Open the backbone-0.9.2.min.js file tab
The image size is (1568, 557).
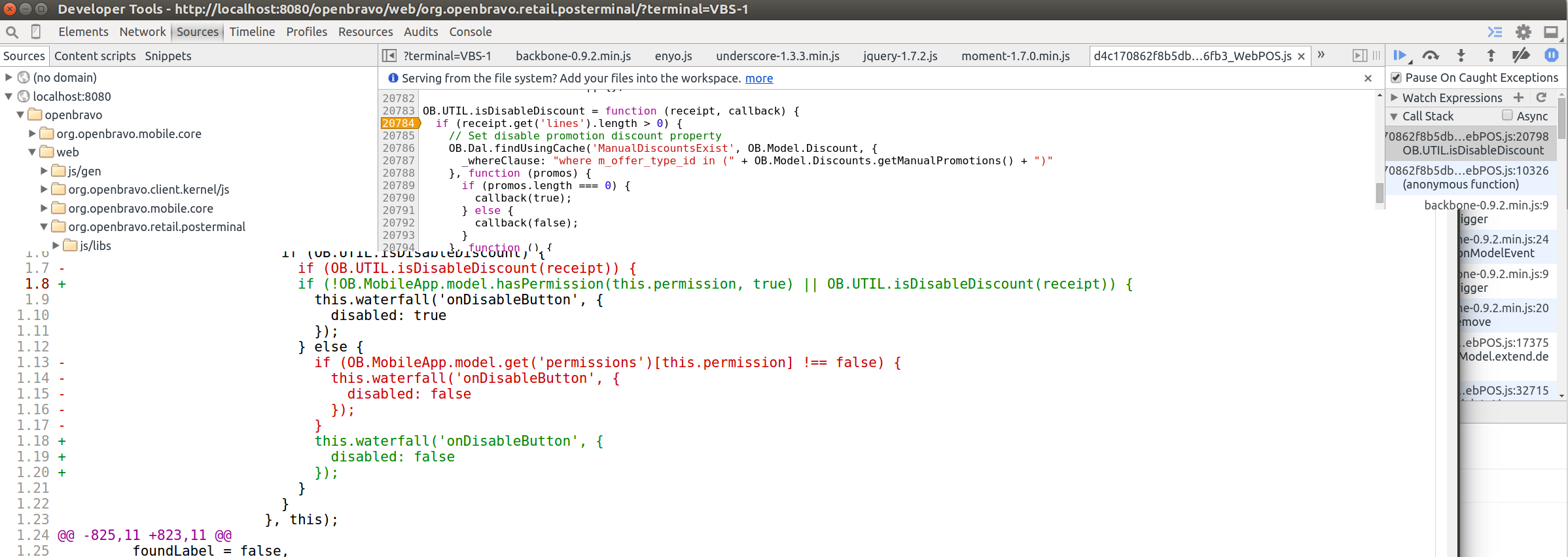coord(573,56)
